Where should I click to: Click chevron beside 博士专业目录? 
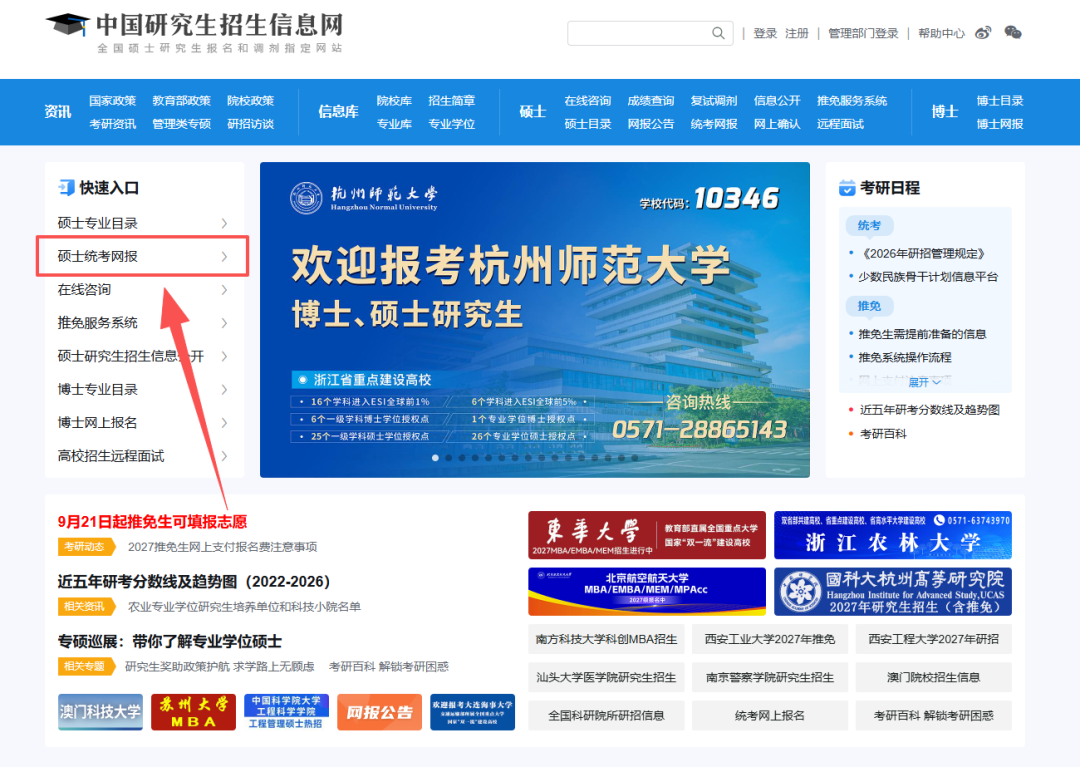click(x=224, y=390)
